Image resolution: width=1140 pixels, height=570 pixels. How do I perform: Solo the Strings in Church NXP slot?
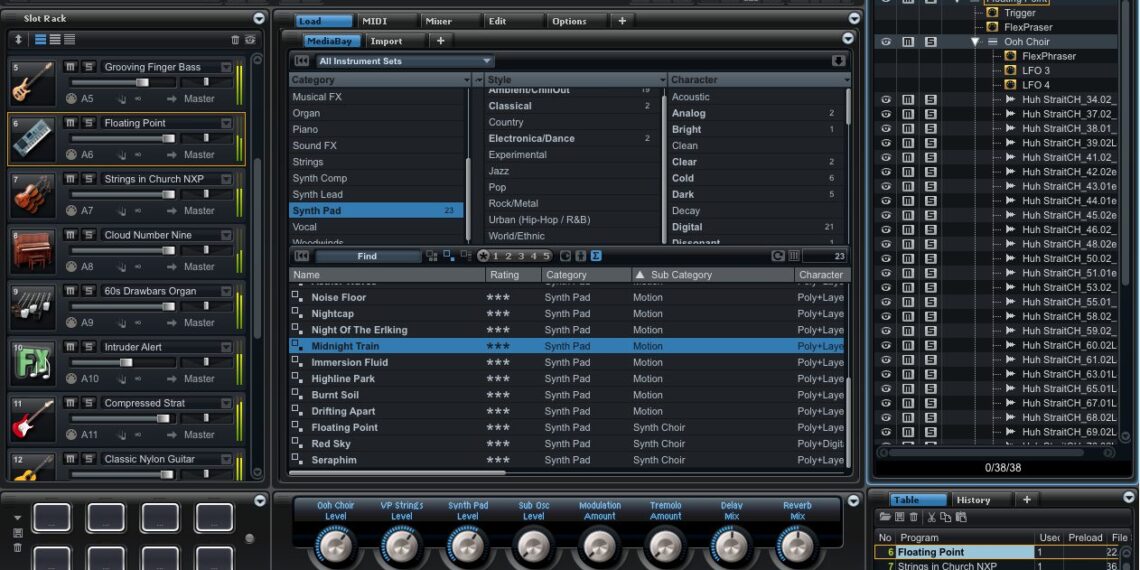(89, 179)
